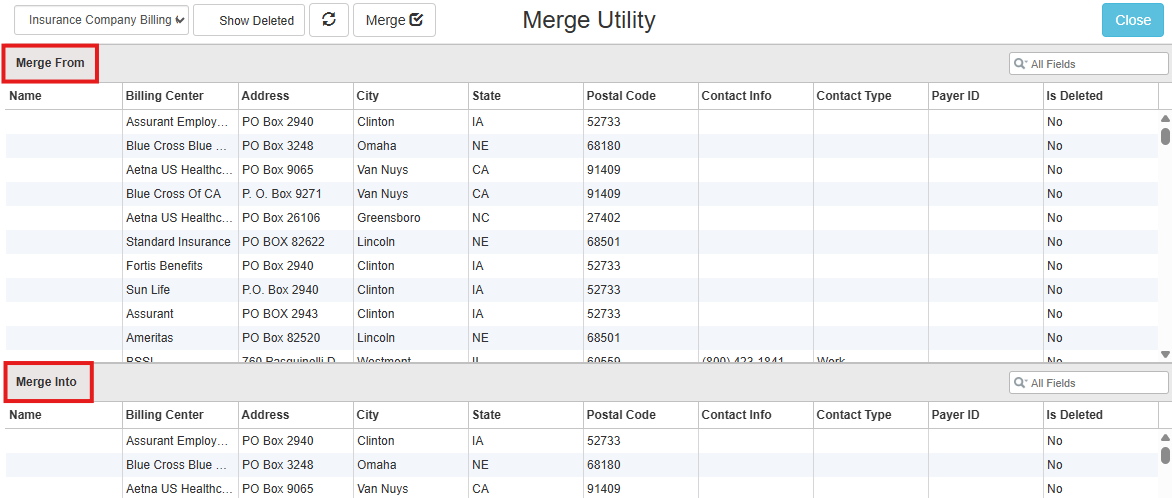Sort Merge From table by Name column
The image size is (1172, 498).
(64, 96)
